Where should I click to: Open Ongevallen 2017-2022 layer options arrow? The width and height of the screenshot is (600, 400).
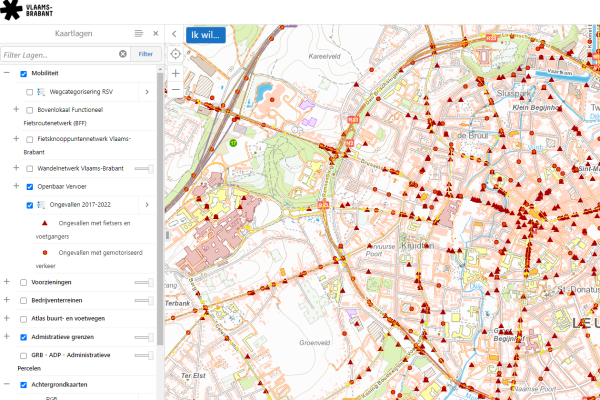tap(147, 206)
